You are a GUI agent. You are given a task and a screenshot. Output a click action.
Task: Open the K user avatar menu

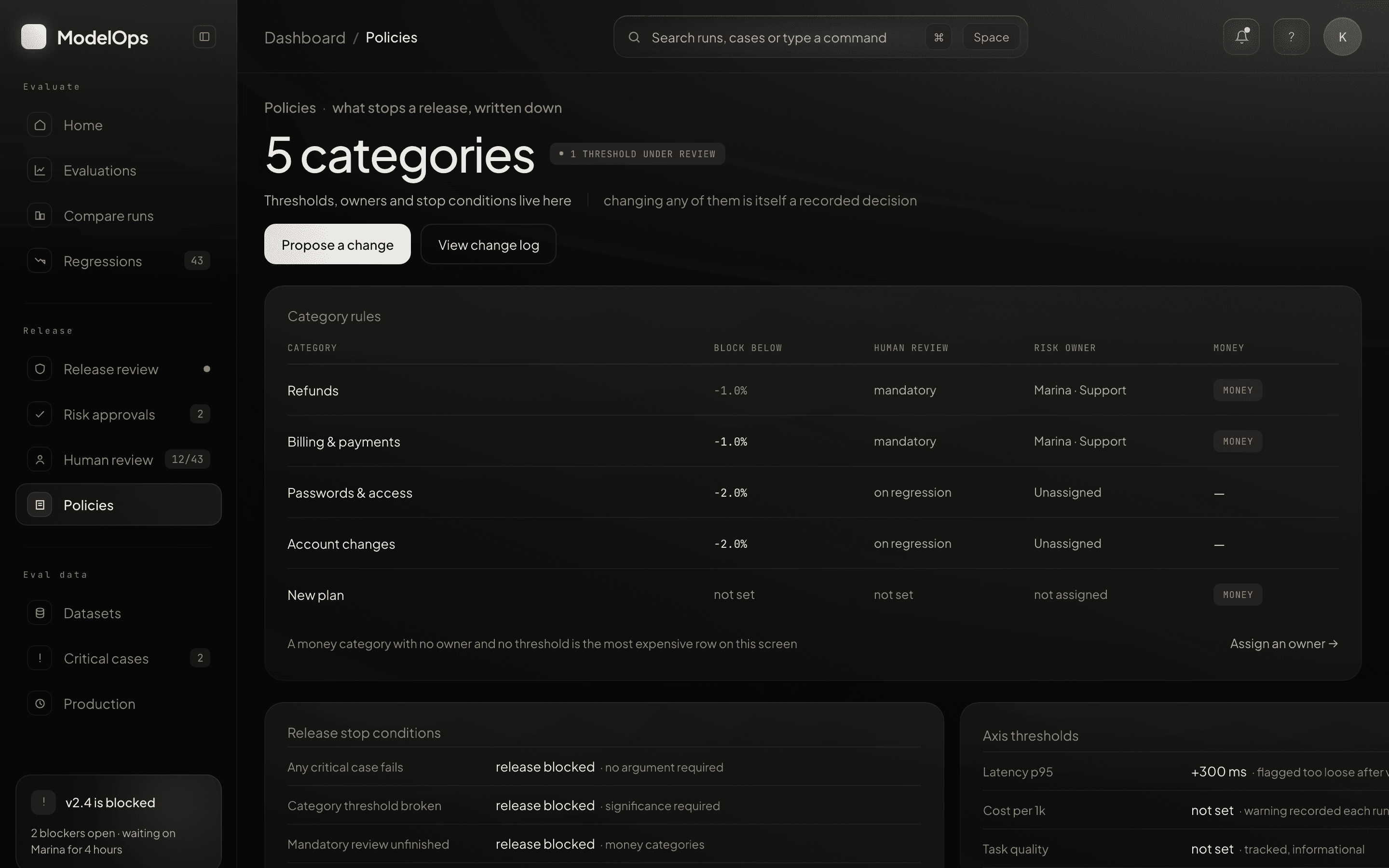point(1342,37)
